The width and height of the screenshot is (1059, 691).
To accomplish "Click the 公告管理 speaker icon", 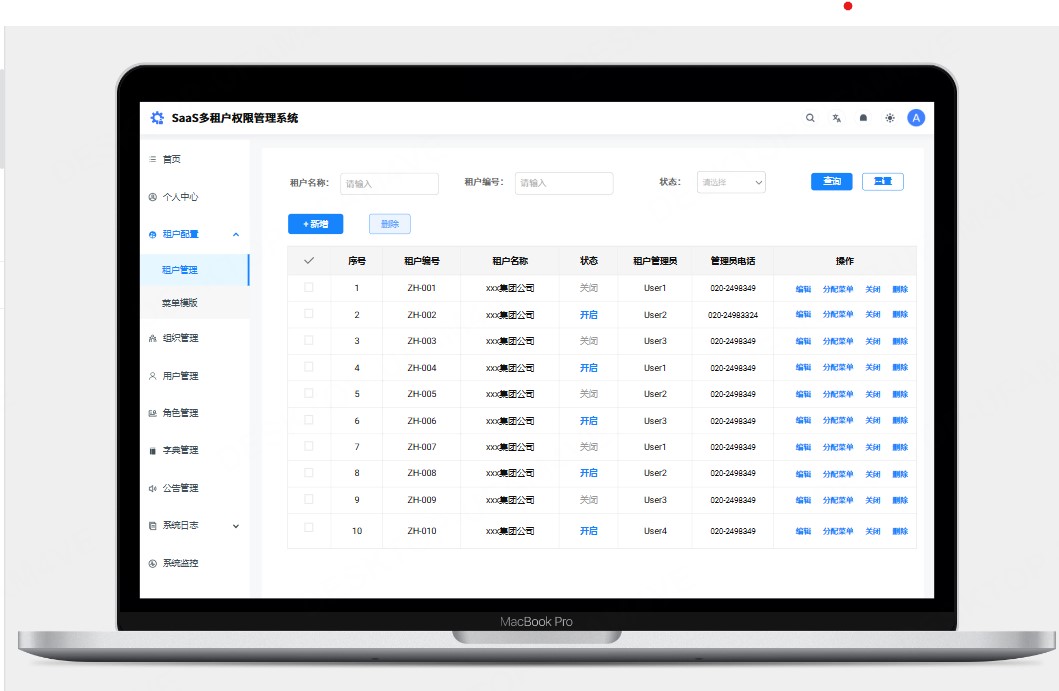I will pos(153,488).
